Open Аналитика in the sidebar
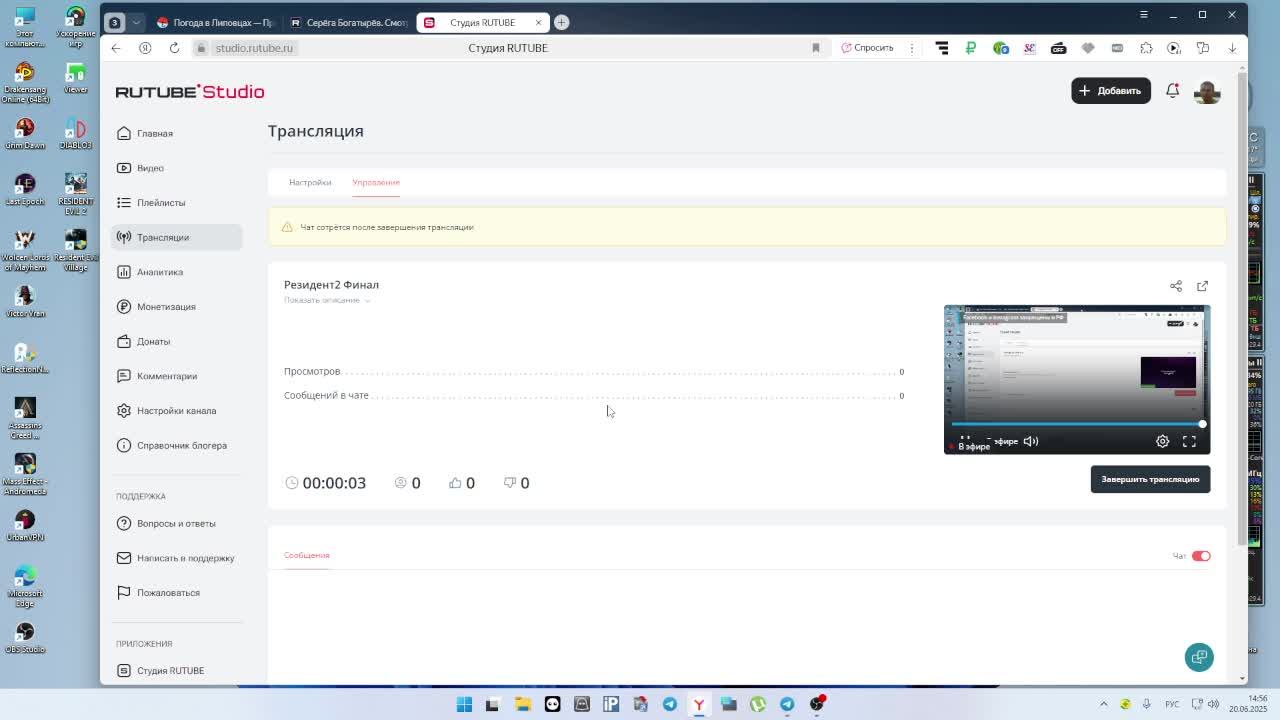 176,272
